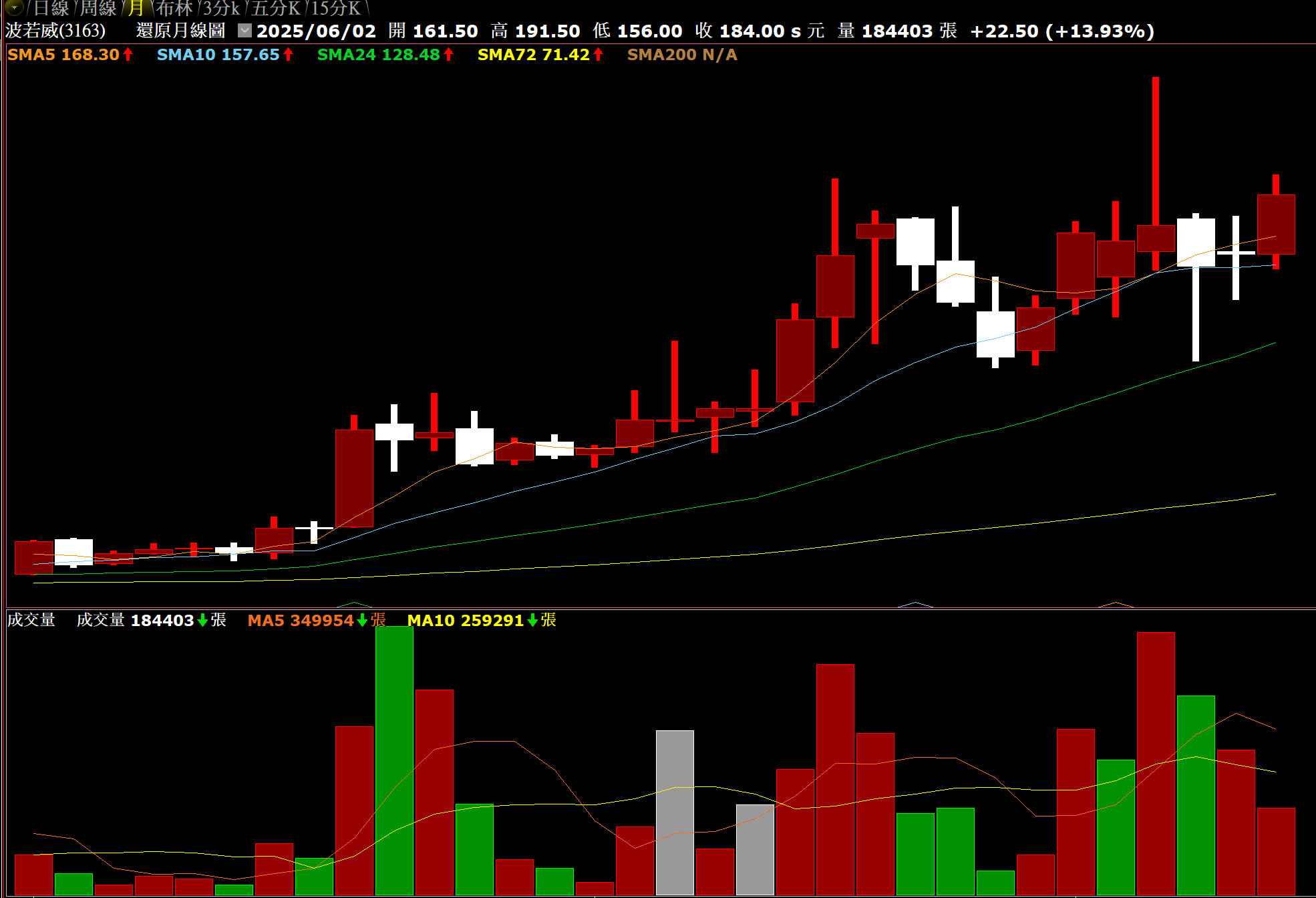1316x898 pixels.
Task: Switch to the 15分K tab
Action: [x=335, y=8]
